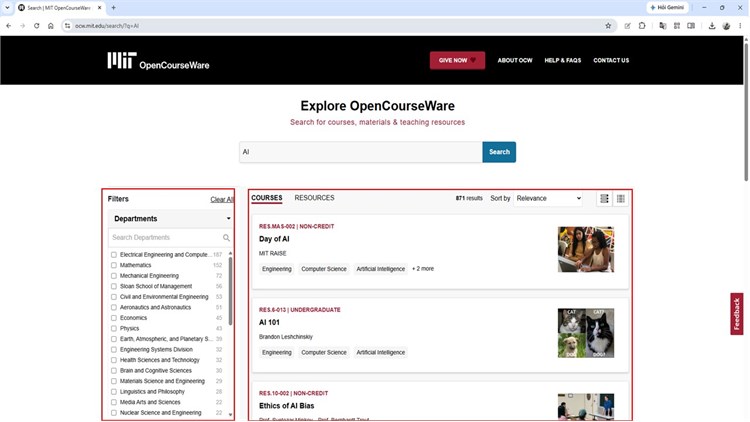Click down arrow of departments scrollbar
Screen dimensions: 750x422
[231, 415]
